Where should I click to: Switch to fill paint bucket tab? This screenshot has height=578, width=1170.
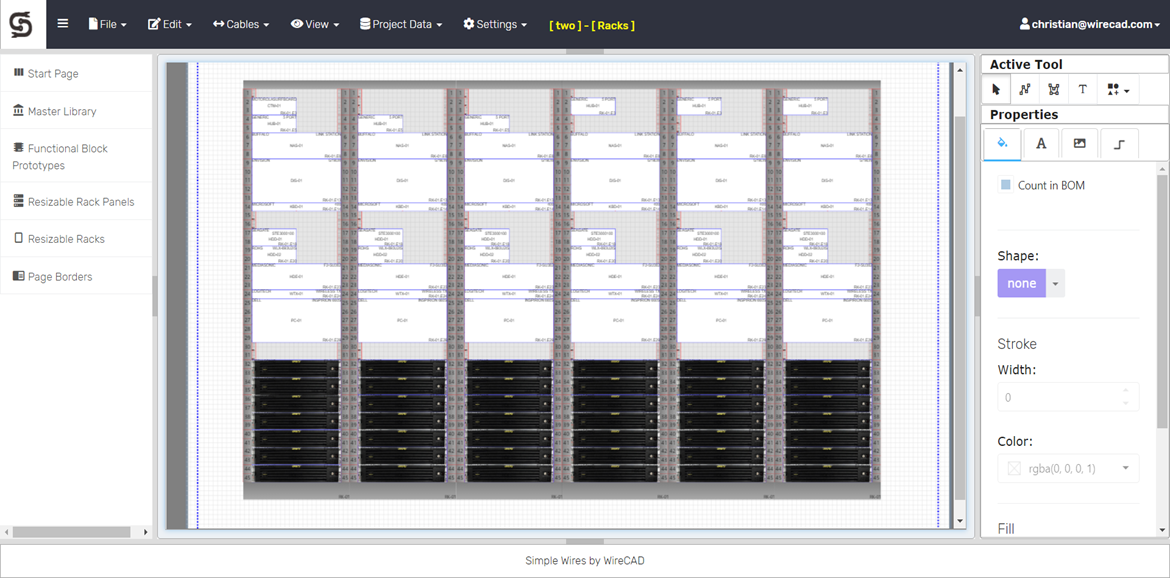pyautogui.click(x=1002, y=144)
